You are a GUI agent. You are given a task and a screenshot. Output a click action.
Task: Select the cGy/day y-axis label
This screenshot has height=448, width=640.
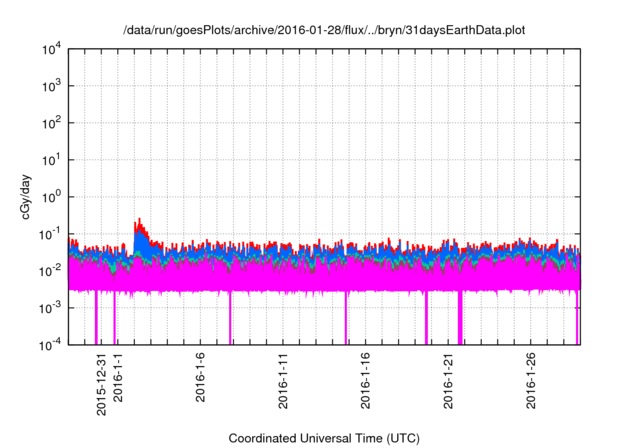[26, 197]
